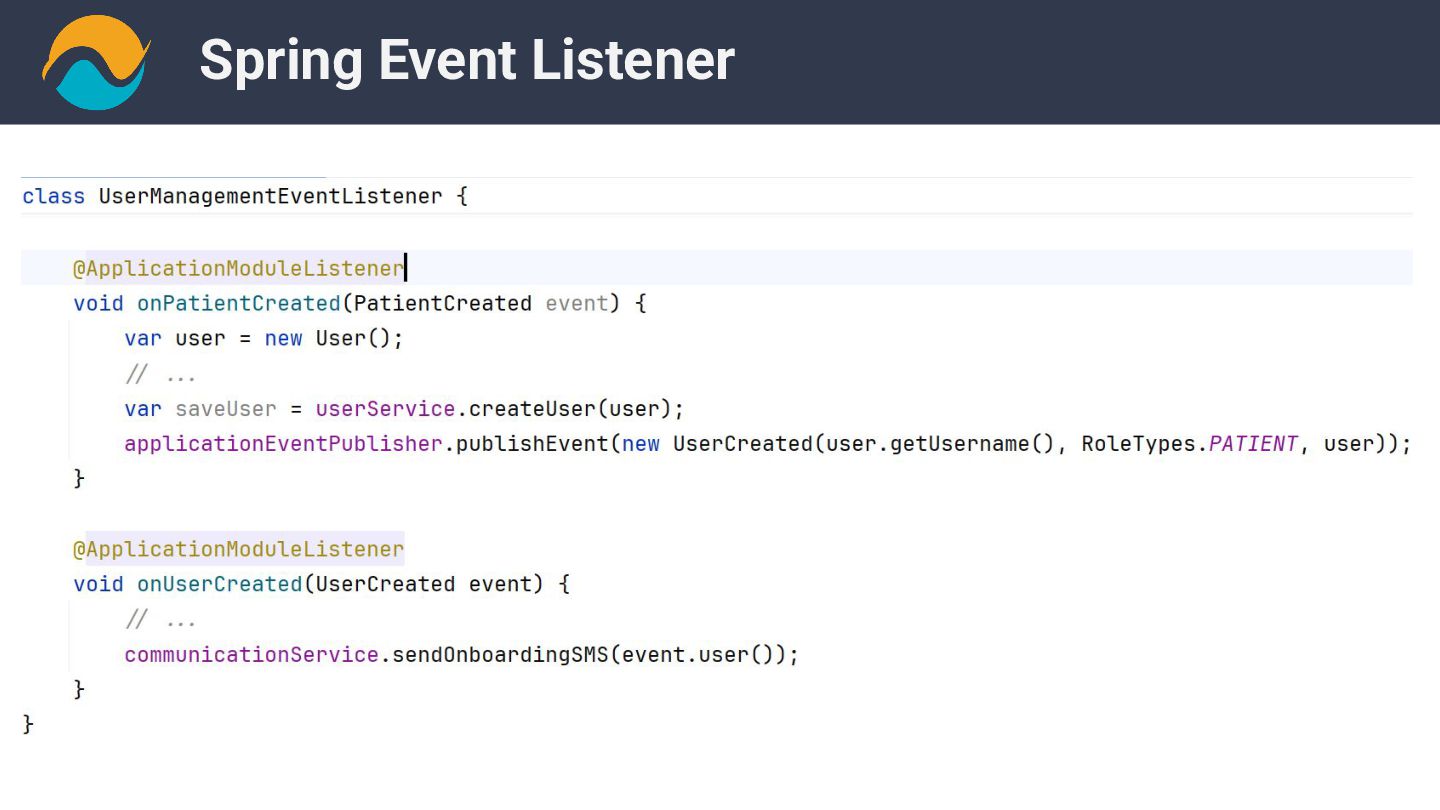Click the communicationService field reference
This screenshot has width=1440, height=810.
coord(251,655)
